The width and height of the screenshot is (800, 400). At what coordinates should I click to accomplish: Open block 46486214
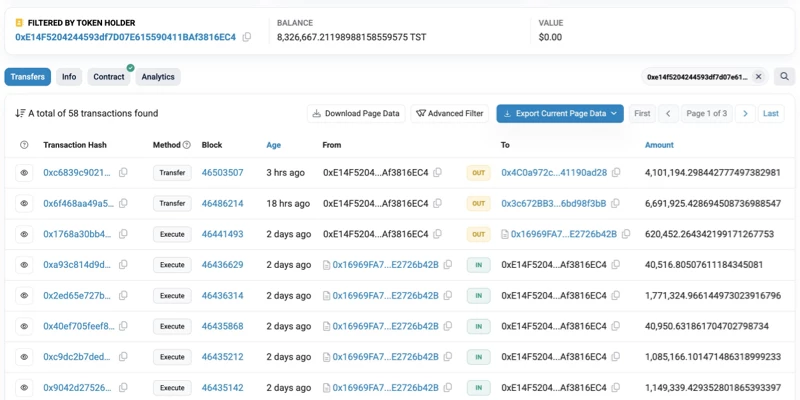click(222, 204)
